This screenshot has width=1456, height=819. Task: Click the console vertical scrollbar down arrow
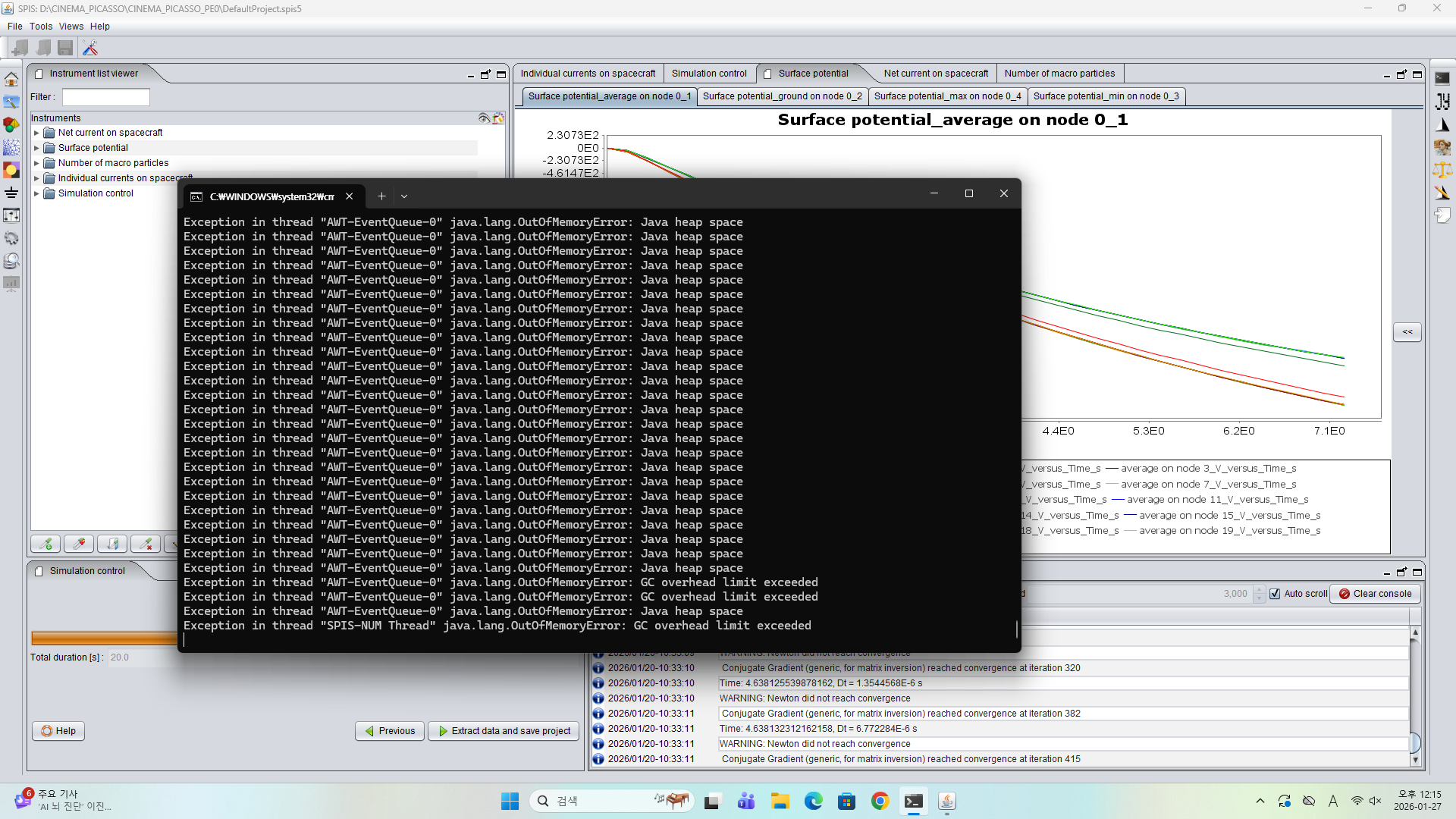(1415, 759)
